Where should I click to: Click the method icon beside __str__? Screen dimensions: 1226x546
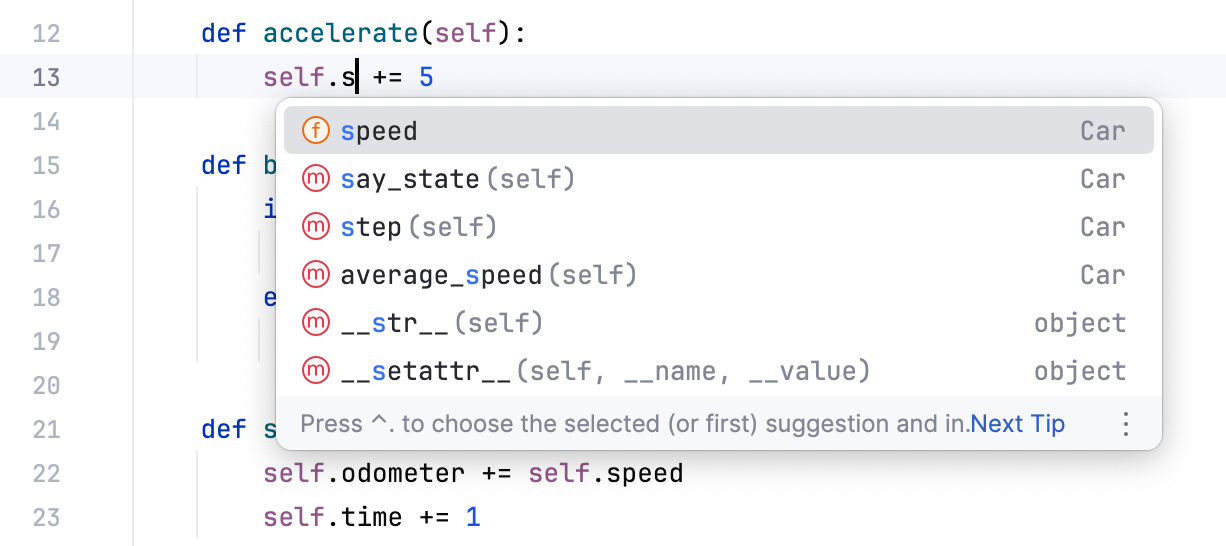315,323
